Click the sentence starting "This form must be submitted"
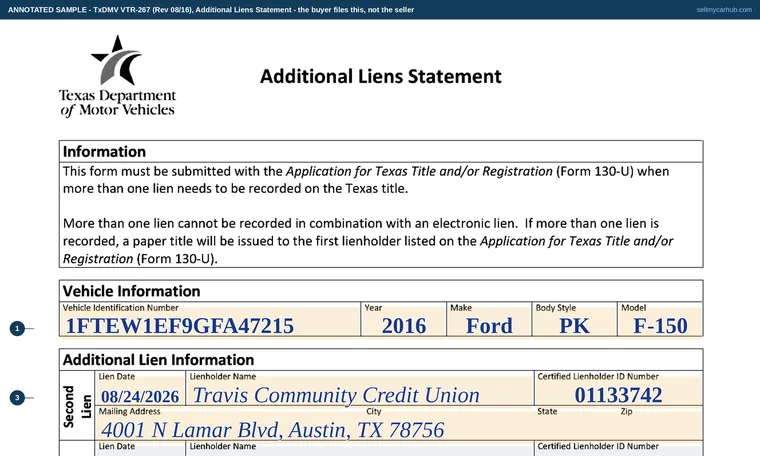 coord(366,180)
